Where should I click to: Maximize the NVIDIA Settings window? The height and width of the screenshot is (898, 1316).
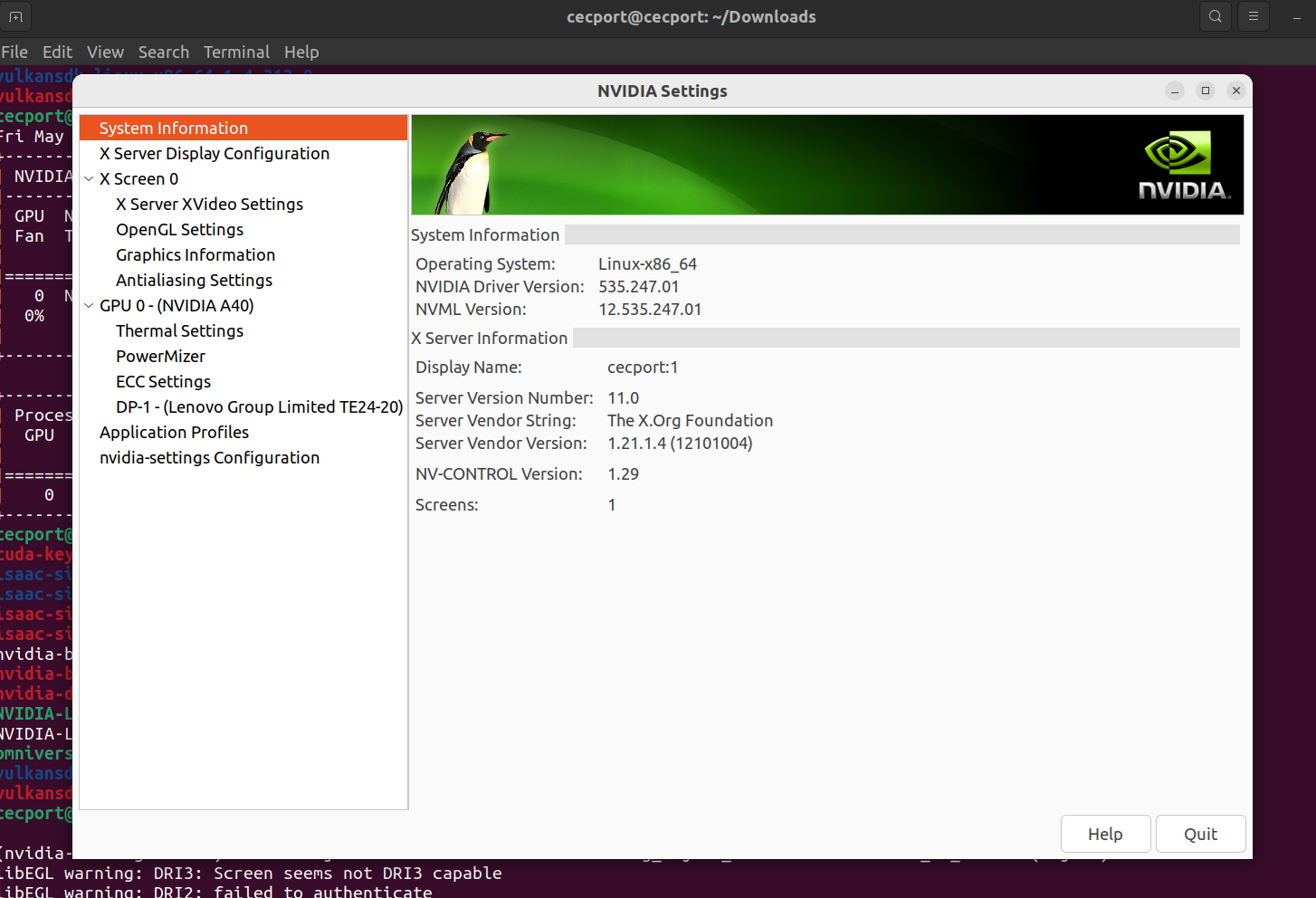click(x=1206, y=91)
